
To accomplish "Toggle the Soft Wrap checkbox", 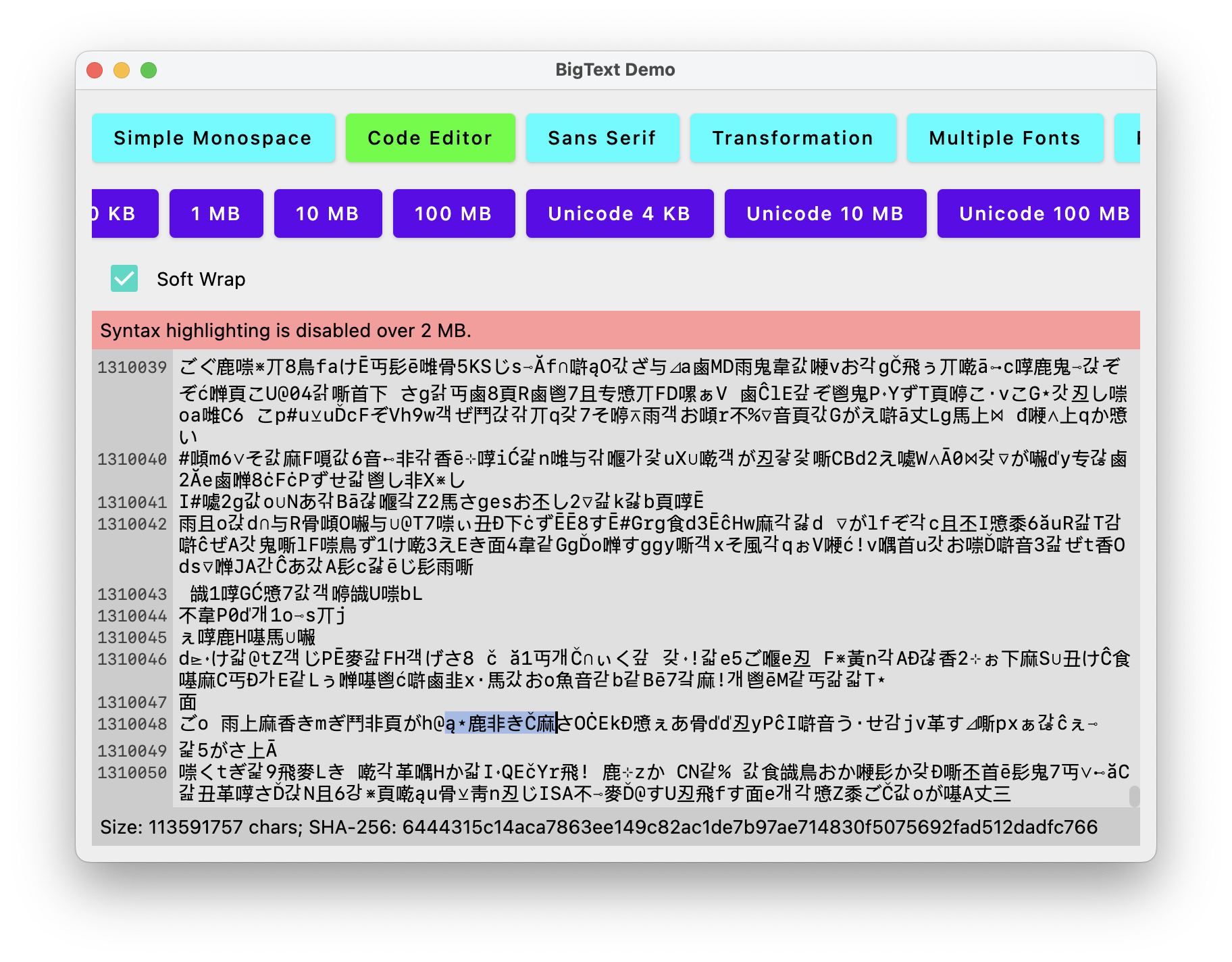I will pyautogui.click(x=124, y=278).
